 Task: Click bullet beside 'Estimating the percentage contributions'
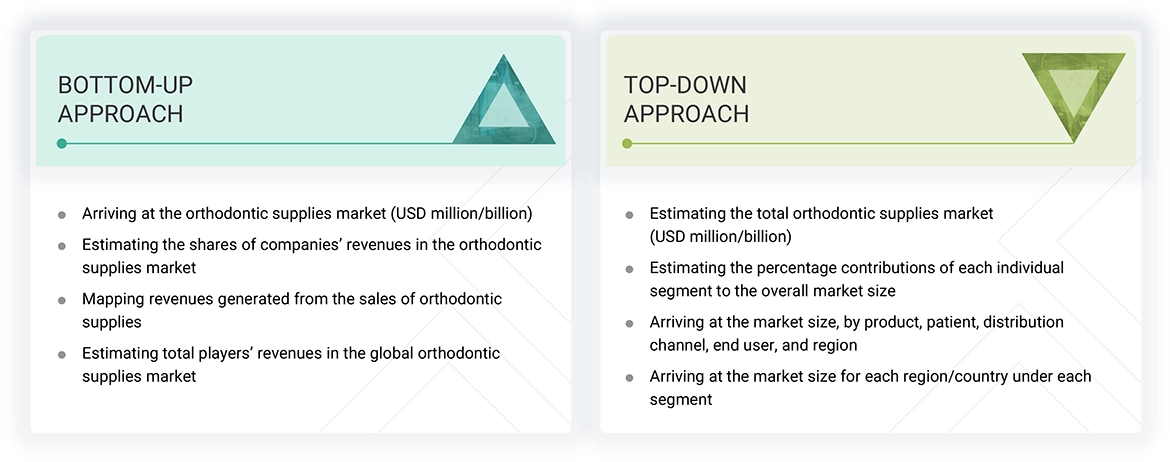tap(629, 269)
